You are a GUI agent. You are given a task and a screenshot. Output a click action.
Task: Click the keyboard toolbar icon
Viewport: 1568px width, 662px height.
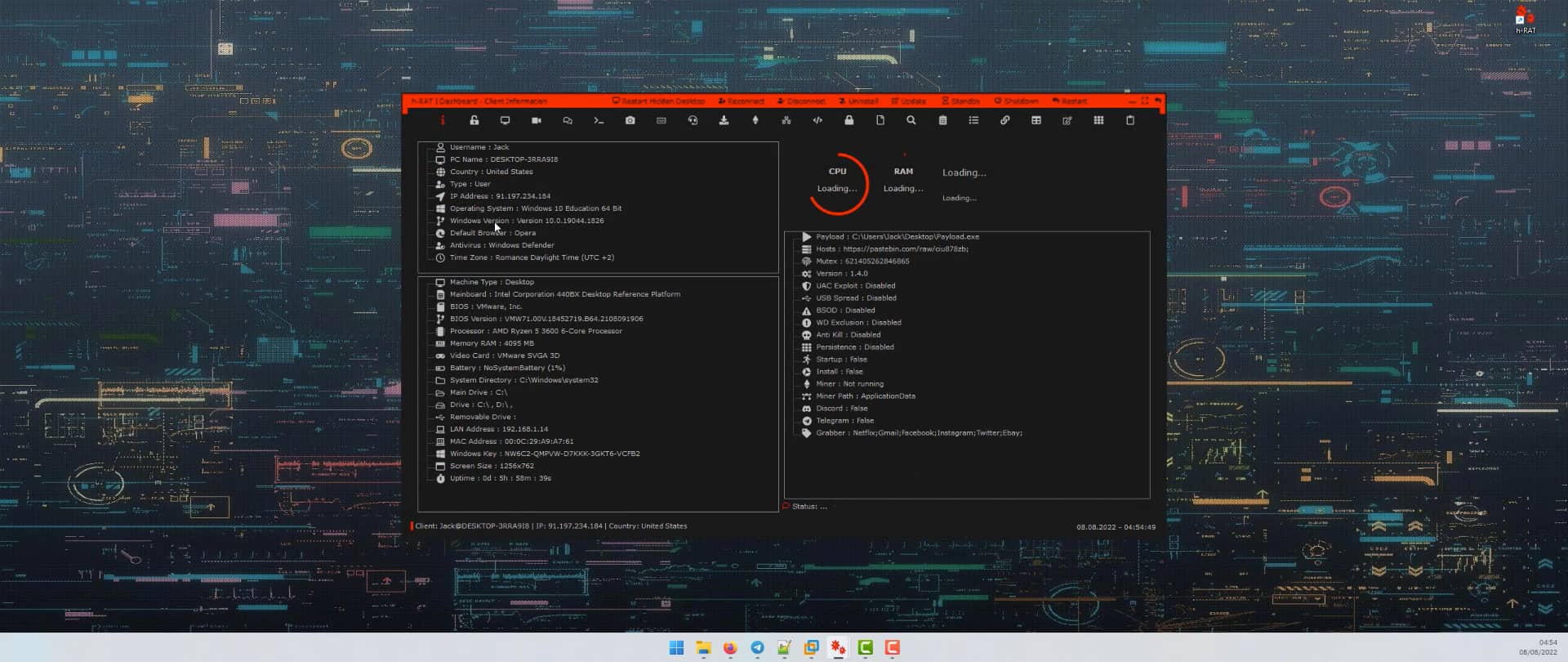661,120
